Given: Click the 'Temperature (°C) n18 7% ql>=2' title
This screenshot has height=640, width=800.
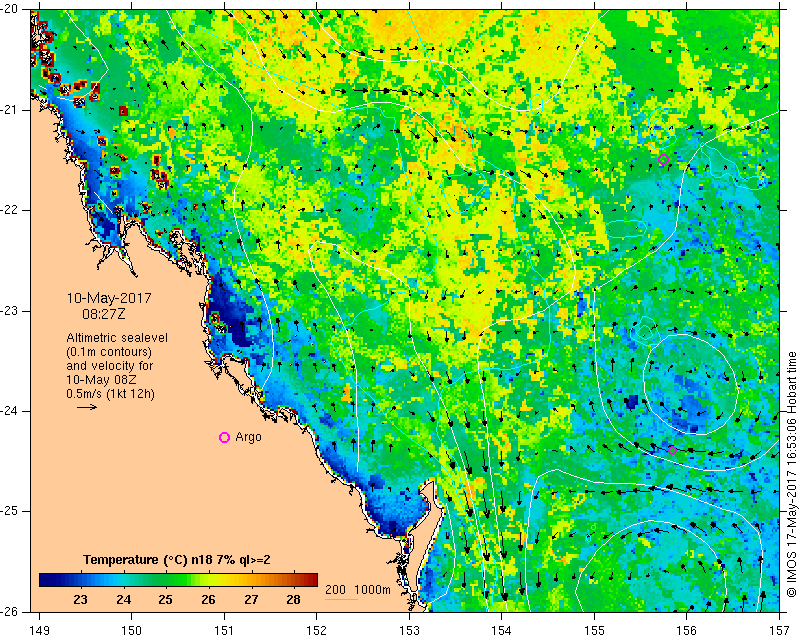Looking at the screenshot, I should pos(177,560).
